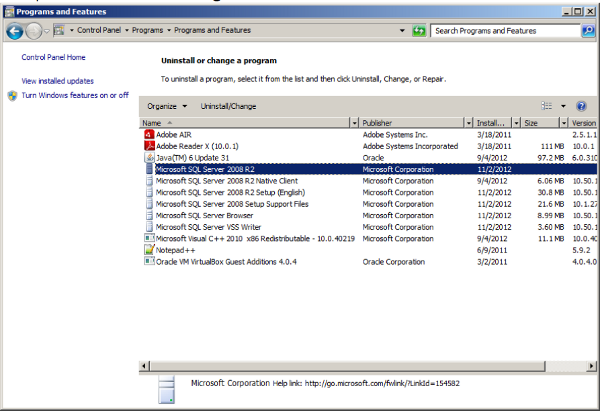Image resolution: width=600 pixels, height=411 pixels.
Task: Click the Notepad++ icon
Action: (149, 250)
